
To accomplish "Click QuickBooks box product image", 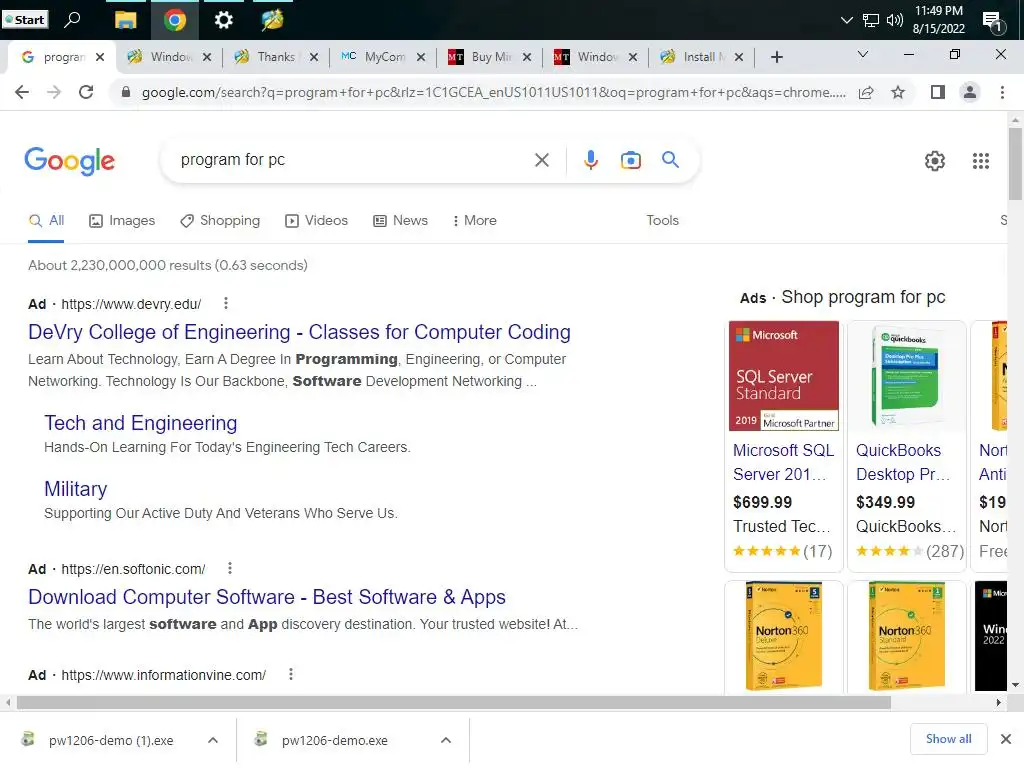I will tap(906, 376).
